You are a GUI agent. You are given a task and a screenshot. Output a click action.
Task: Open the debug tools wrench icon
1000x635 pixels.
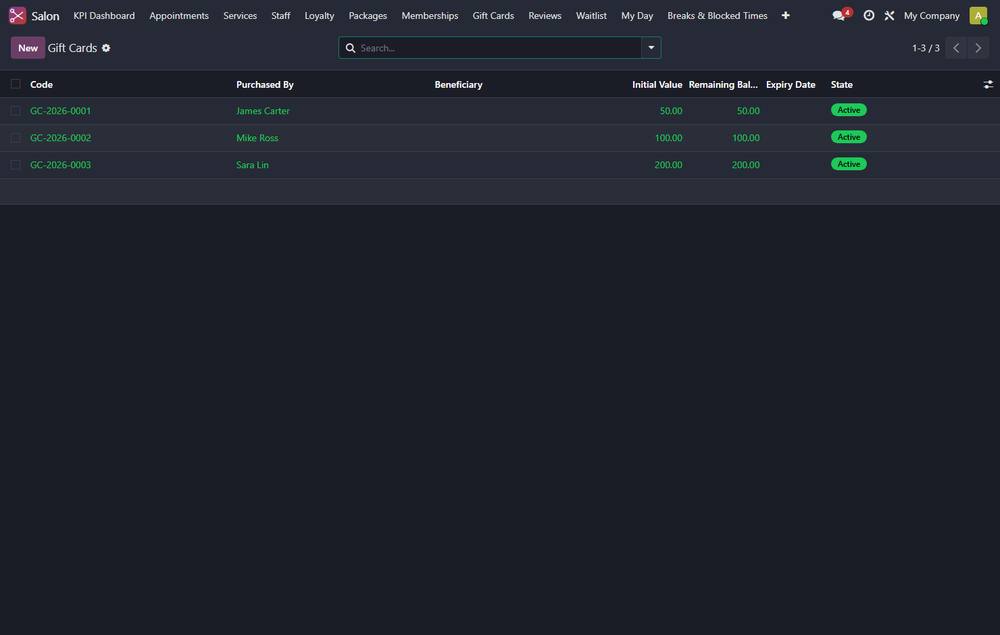click(x=889, y=15)
